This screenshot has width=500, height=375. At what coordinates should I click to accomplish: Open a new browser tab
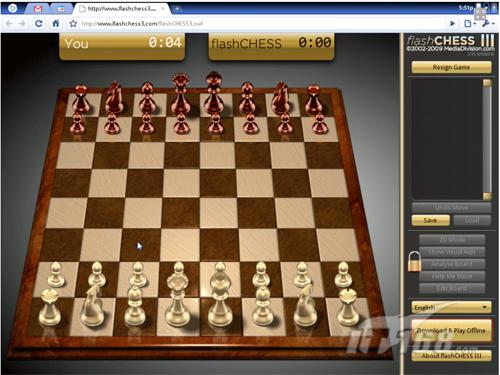(177, 9)
